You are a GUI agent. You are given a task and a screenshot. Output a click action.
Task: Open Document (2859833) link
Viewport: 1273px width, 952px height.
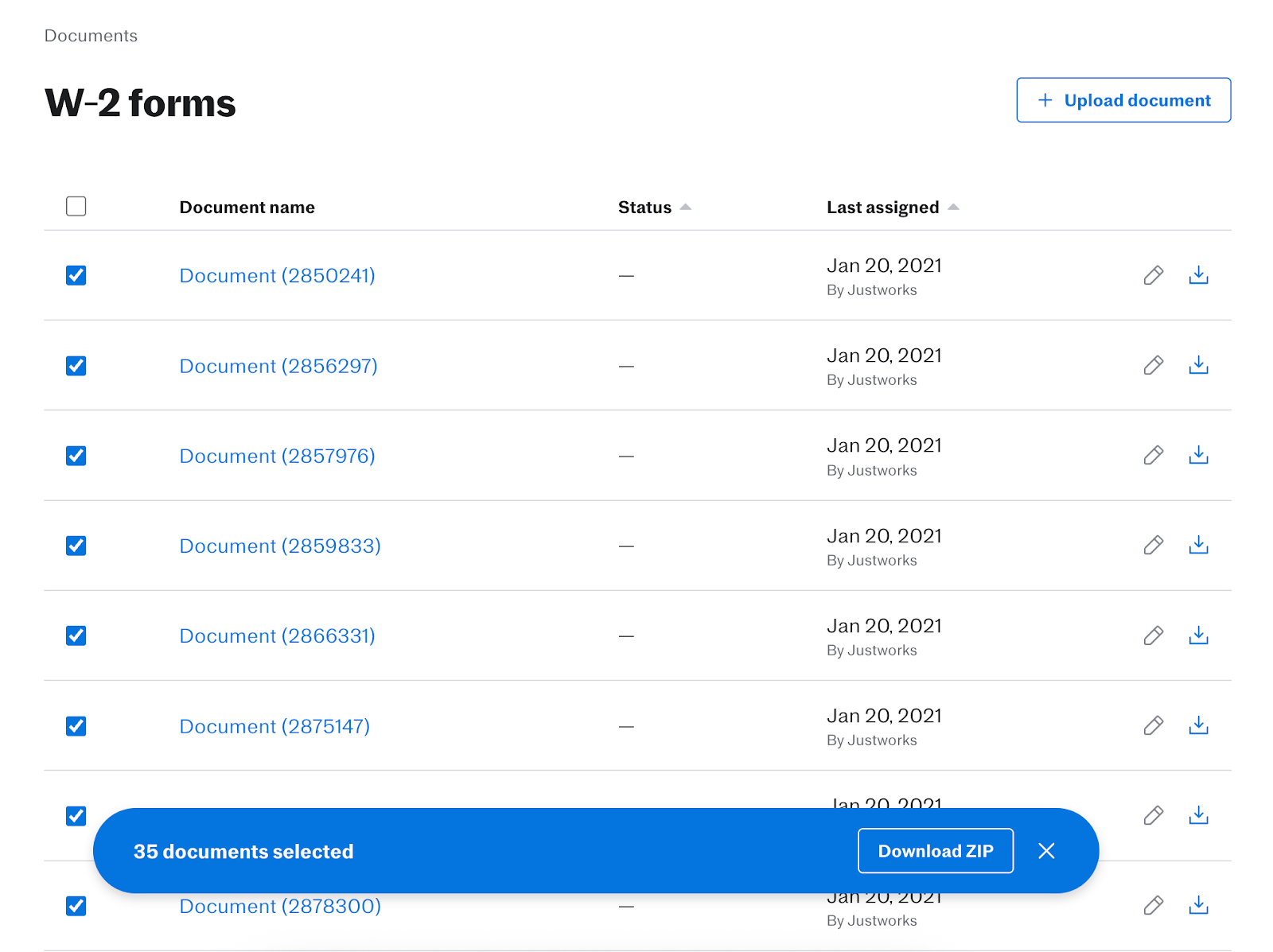click(279, 546)
